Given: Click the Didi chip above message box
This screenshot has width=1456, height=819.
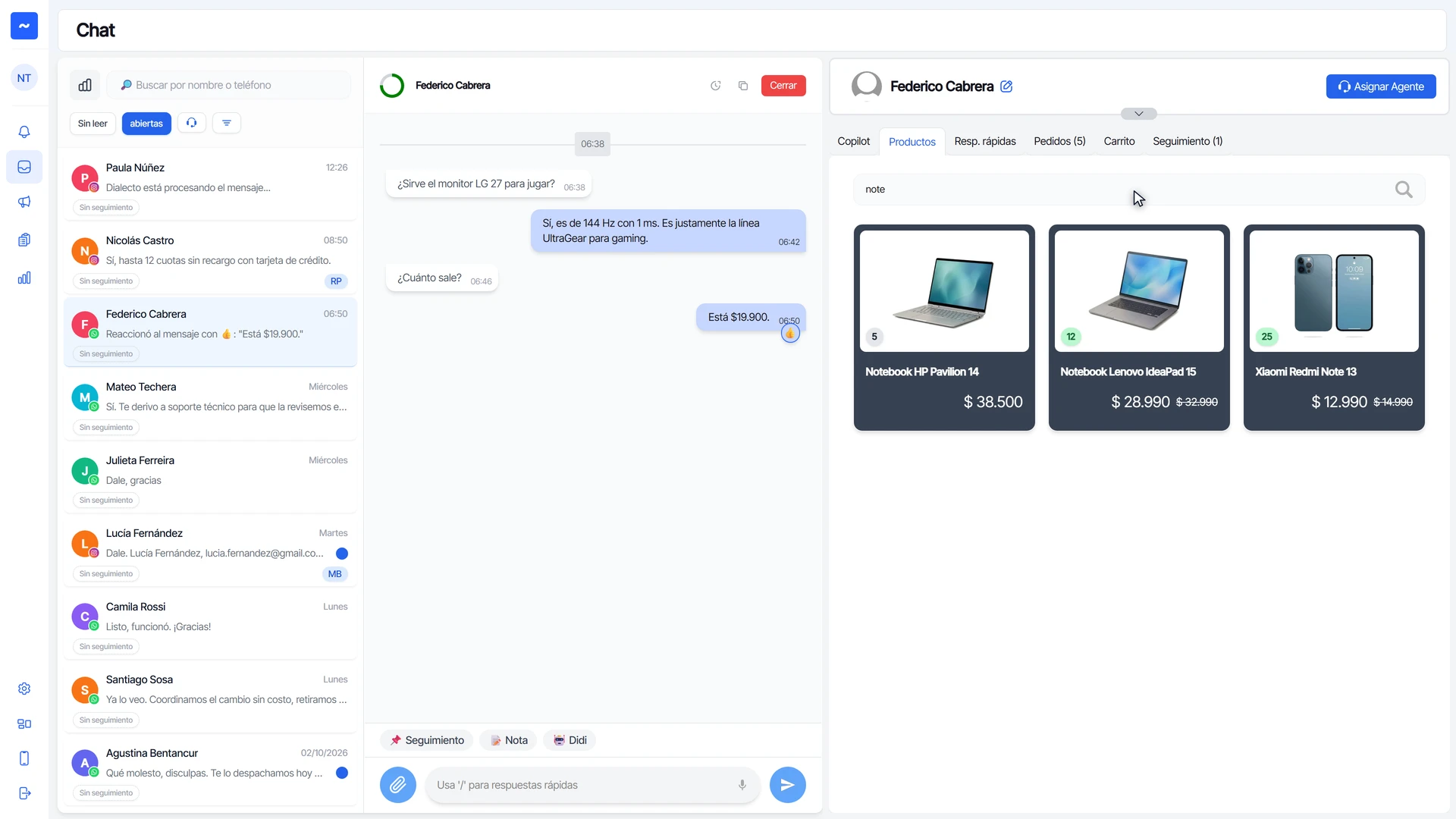Looking at the screenshot, I should [570, 740].
